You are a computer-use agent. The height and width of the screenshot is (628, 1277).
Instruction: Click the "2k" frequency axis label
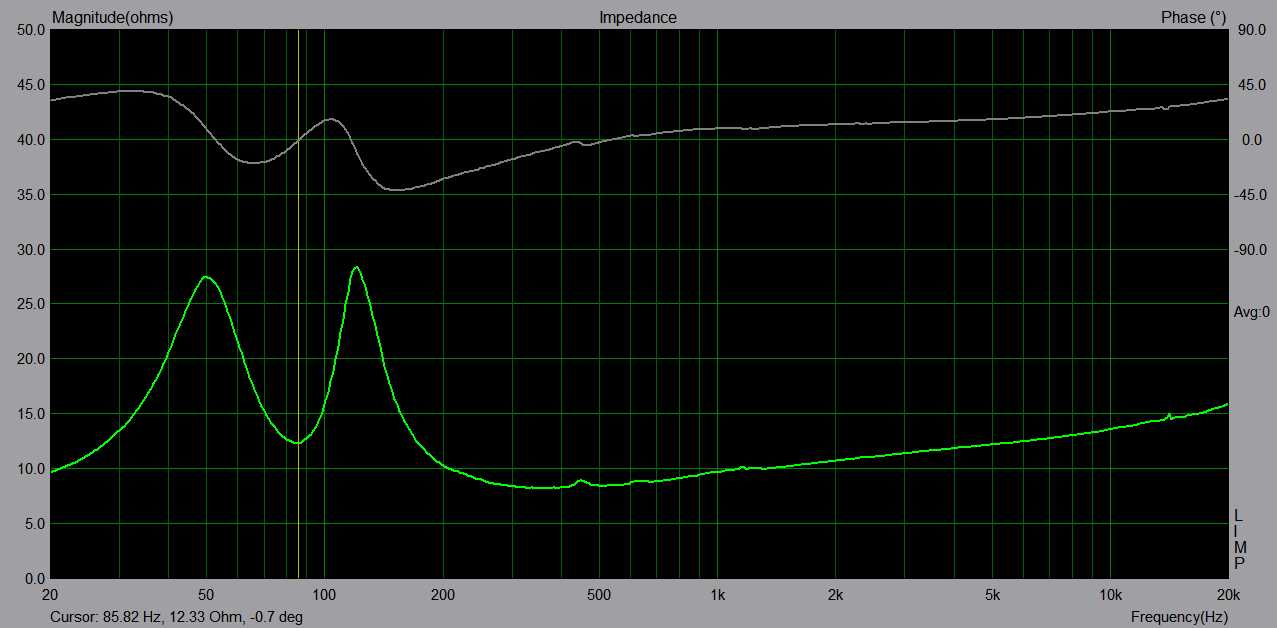pos(835,594)
